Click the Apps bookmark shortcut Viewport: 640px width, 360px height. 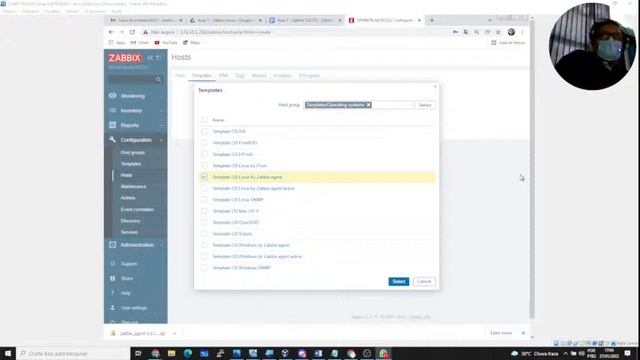[x=117, y=42]
